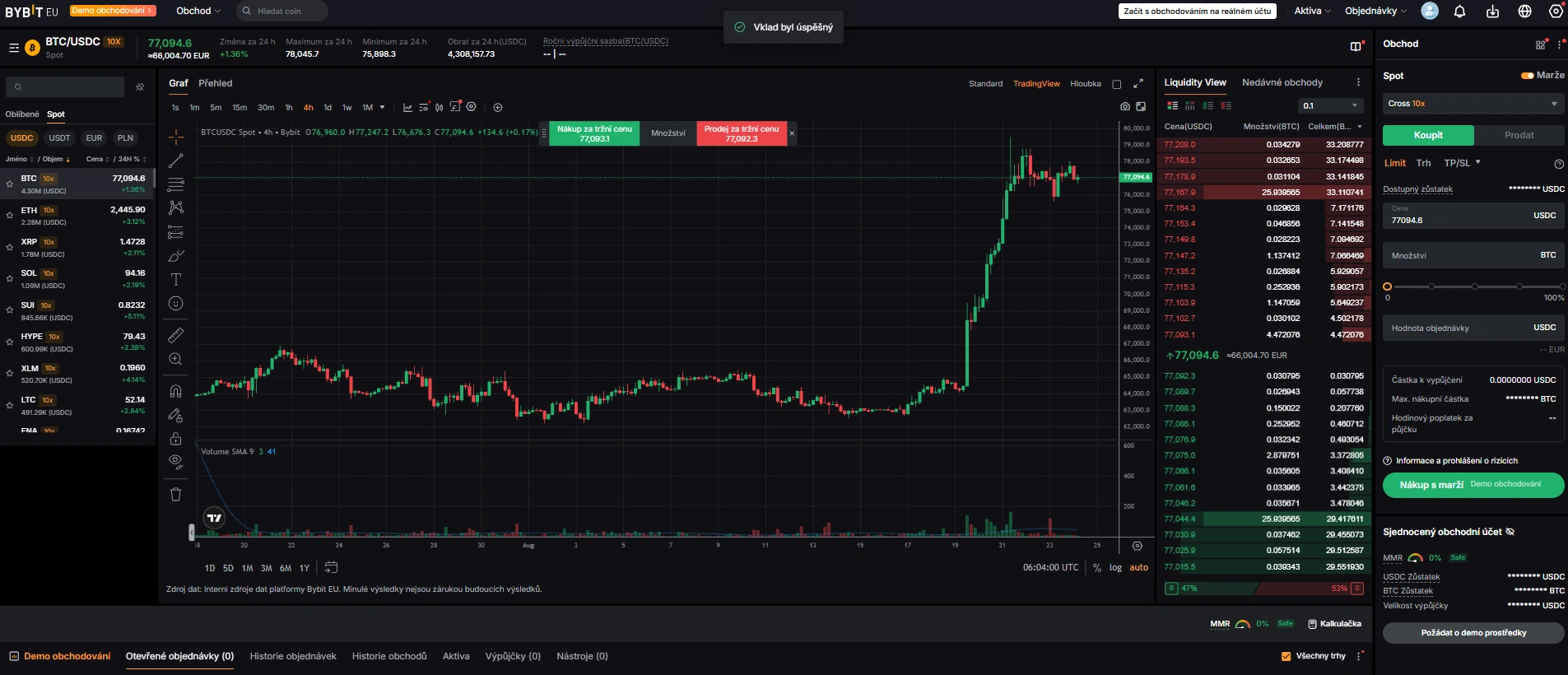Open the Historie objednávek tab
This screenshot has width=1568, height=675.
(293, 656)
